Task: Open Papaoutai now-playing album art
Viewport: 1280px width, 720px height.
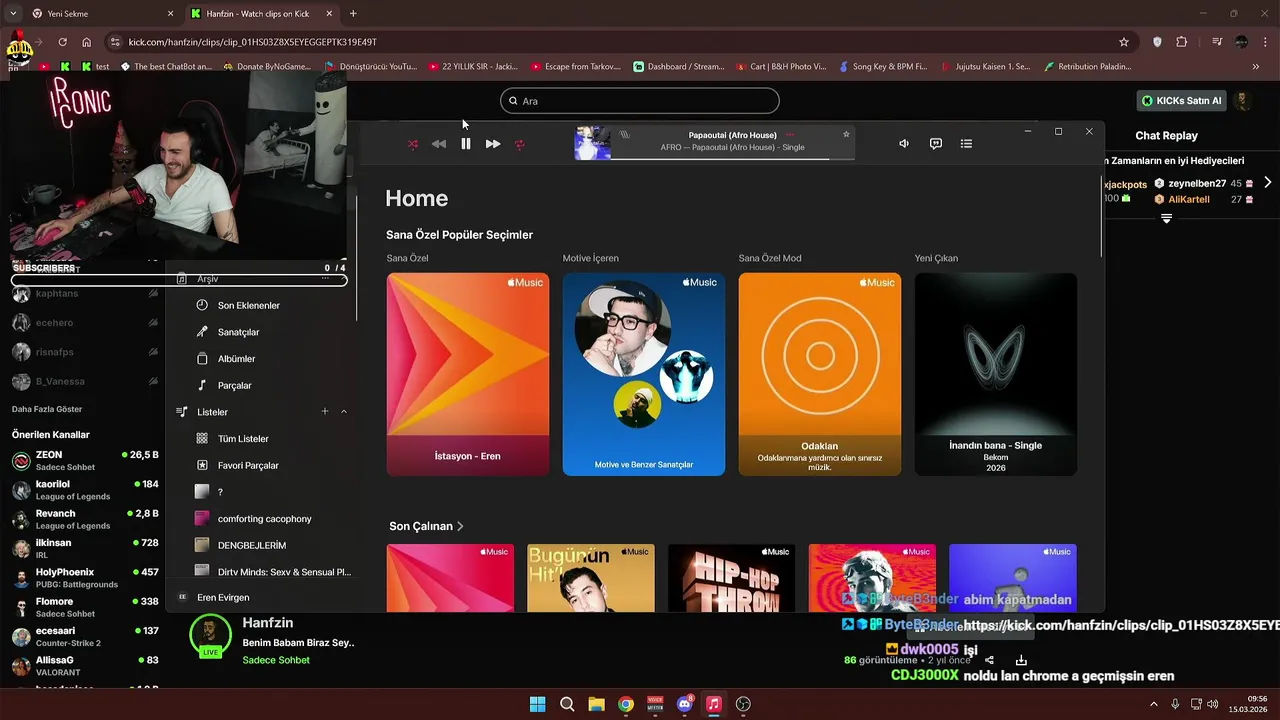Action: point(592,143)
